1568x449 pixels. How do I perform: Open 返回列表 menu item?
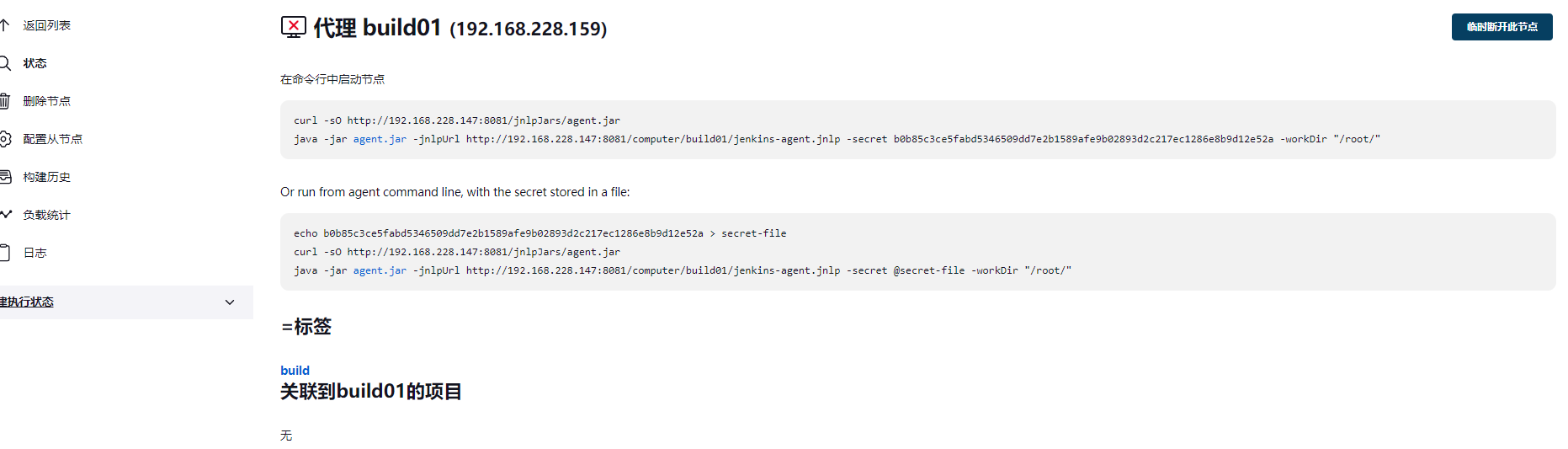tap(47, 25)
